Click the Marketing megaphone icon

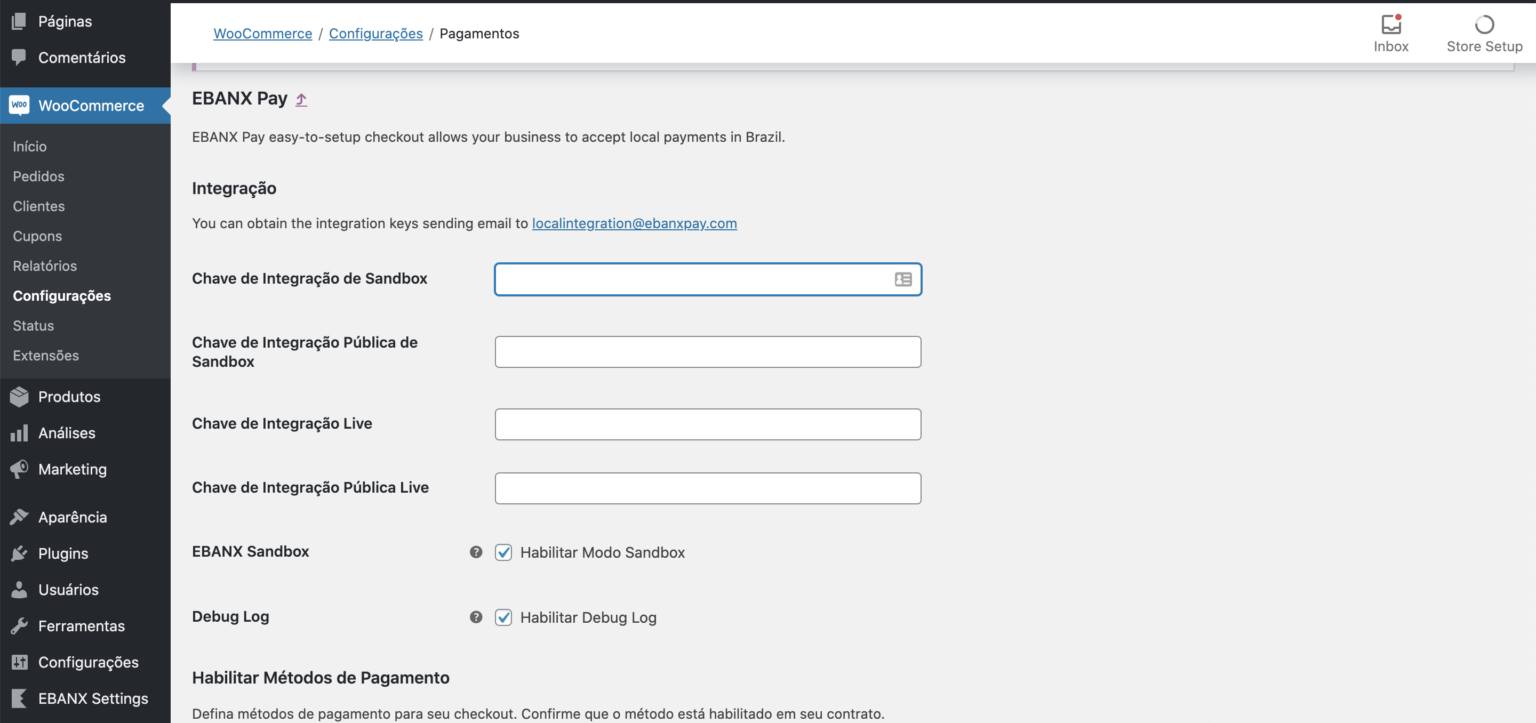pyautogui.click(x=19, y=469)
